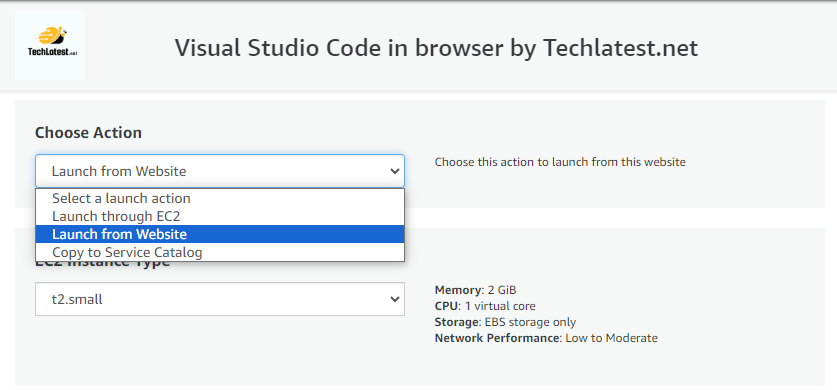
Task: Click 'Choose this action to launch' description
Action: (x=560, y=162)
